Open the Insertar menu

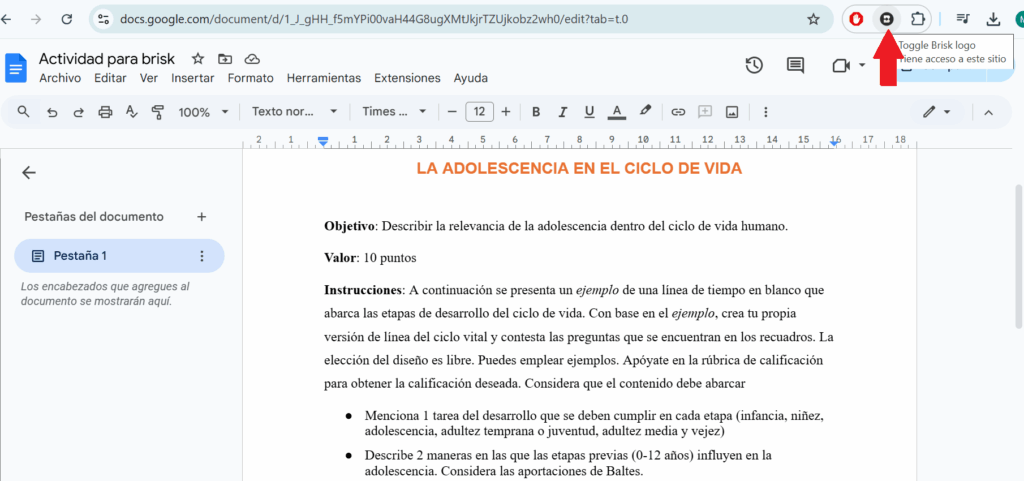(192, 78)
